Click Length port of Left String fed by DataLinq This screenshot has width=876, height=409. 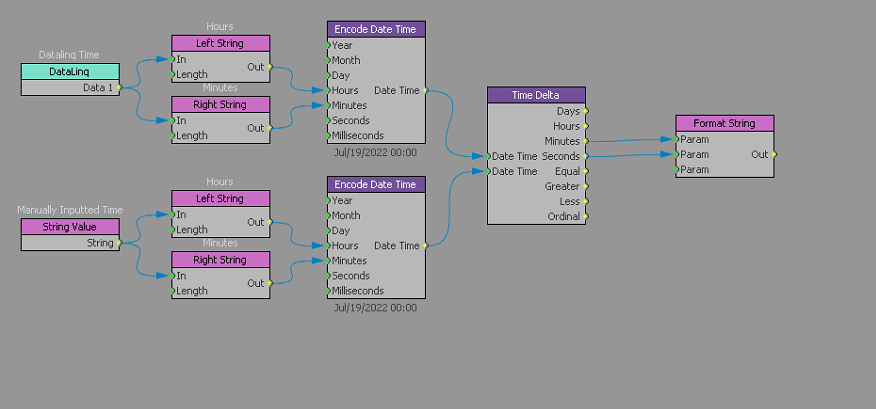coord(172,74)
